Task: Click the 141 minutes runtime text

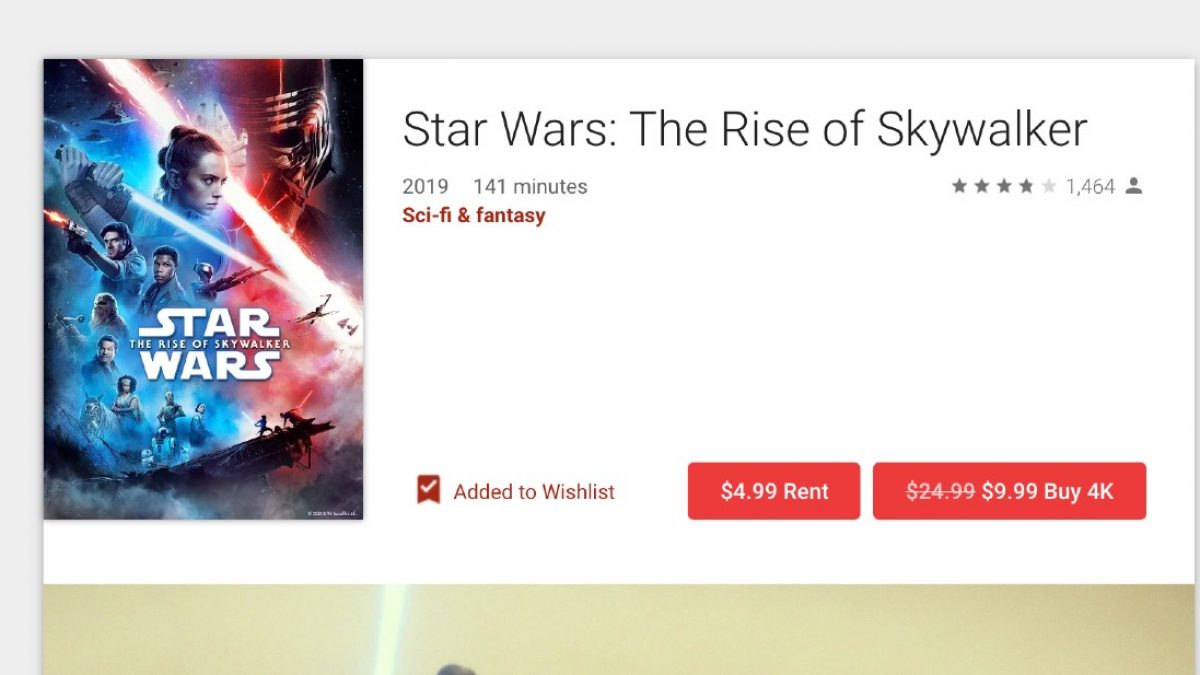Action: point(530,187)
